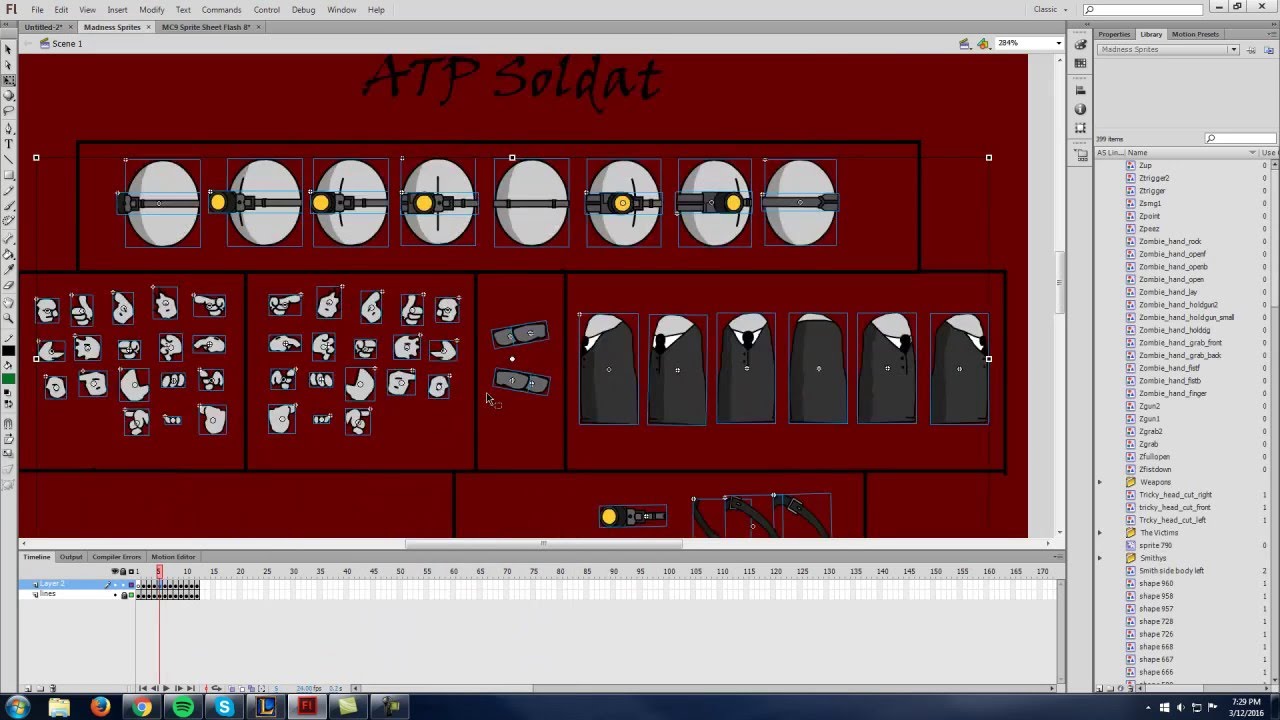Viewport: 1280px width, 720px height.
Task: Open the Info panel icon
Action: pos(1080,109)
